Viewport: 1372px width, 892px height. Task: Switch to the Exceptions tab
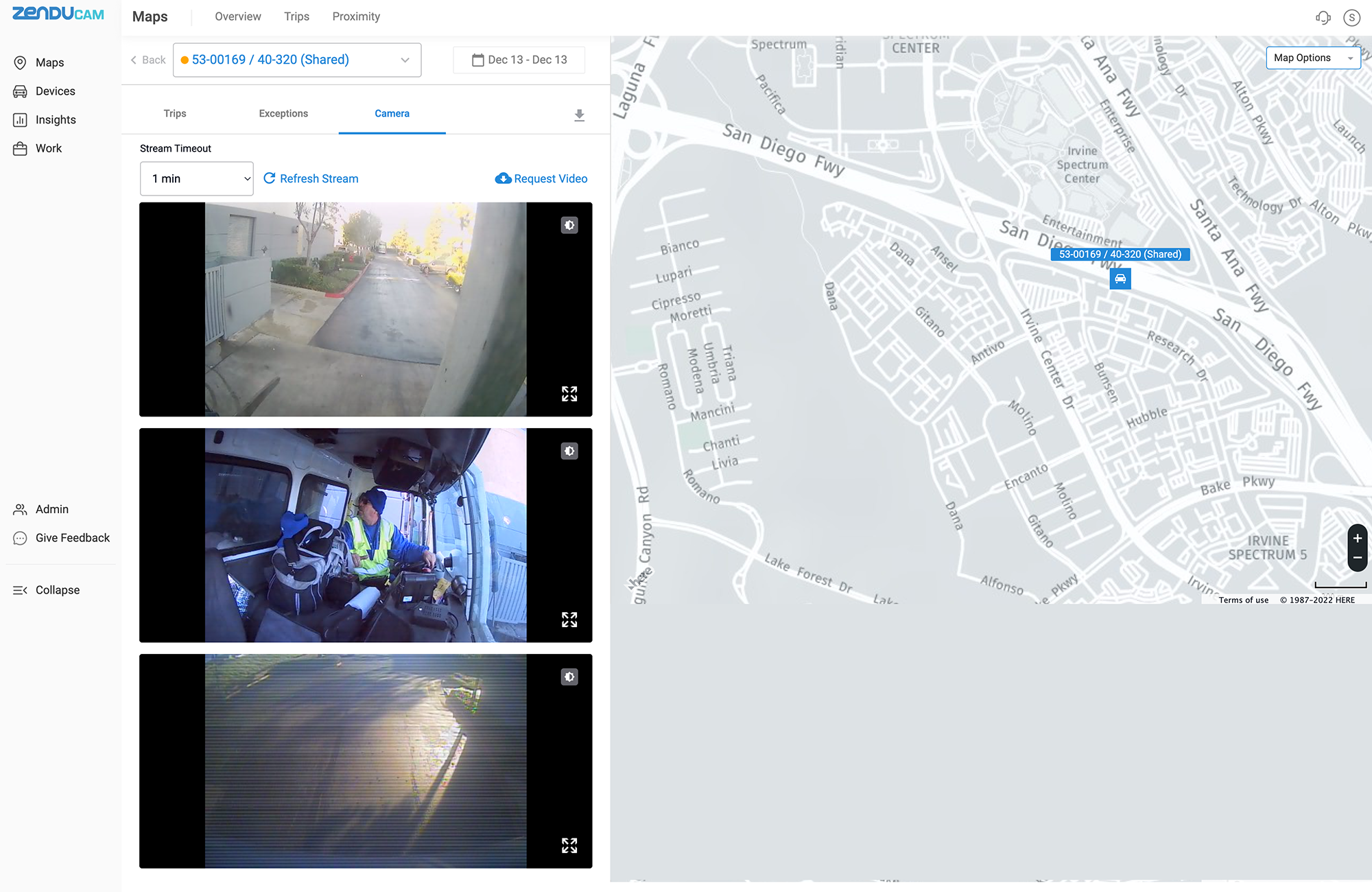click(x=283, y=113)
